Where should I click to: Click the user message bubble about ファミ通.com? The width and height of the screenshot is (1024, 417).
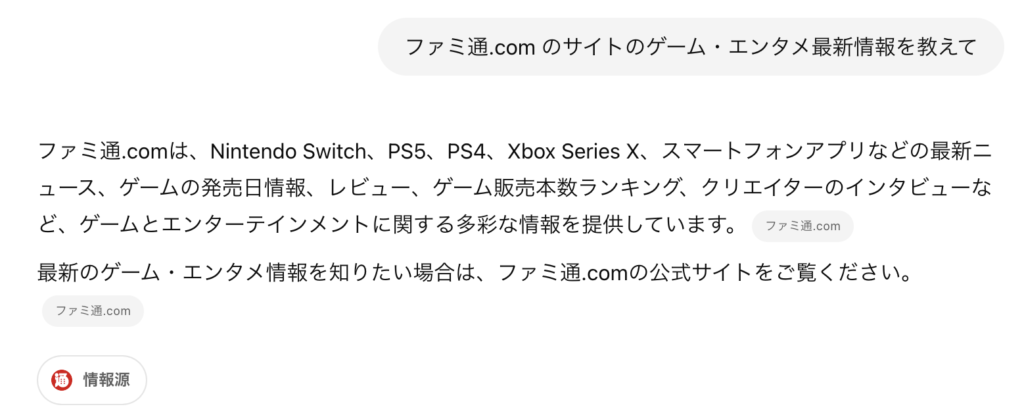(x=690, y=46)
